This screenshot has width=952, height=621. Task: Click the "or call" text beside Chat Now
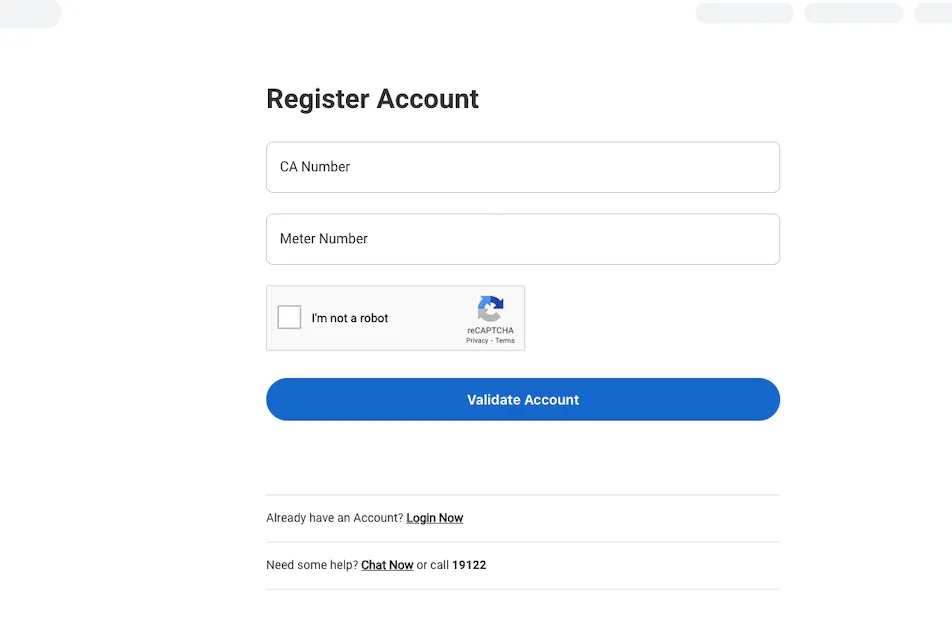[433, 565]
